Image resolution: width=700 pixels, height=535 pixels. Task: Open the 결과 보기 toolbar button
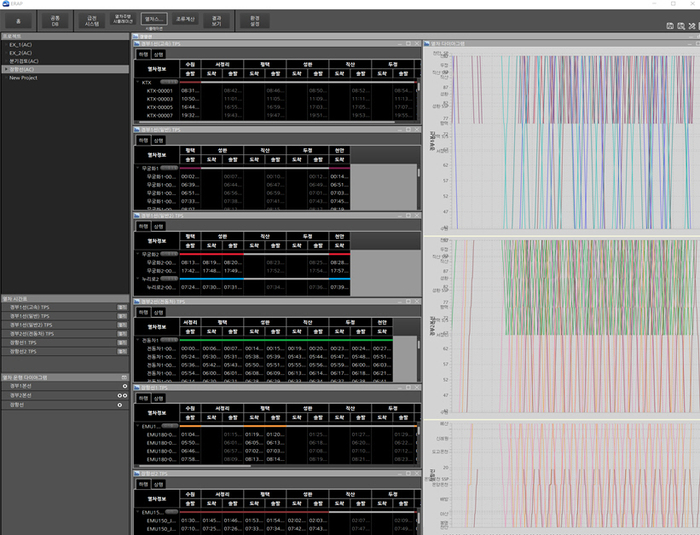(x=217, y=19)
